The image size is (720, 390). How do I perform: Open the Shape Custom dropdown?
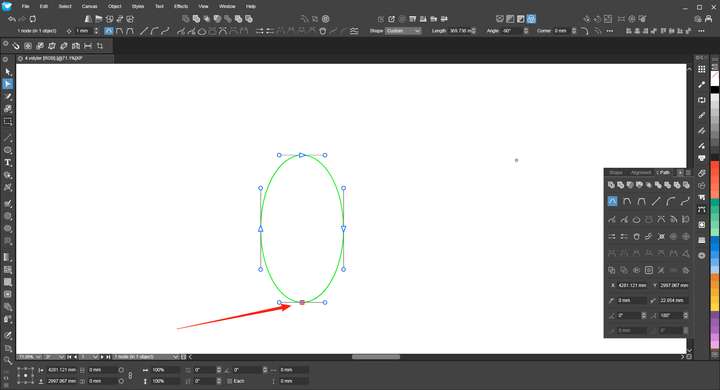pos(403,31)
